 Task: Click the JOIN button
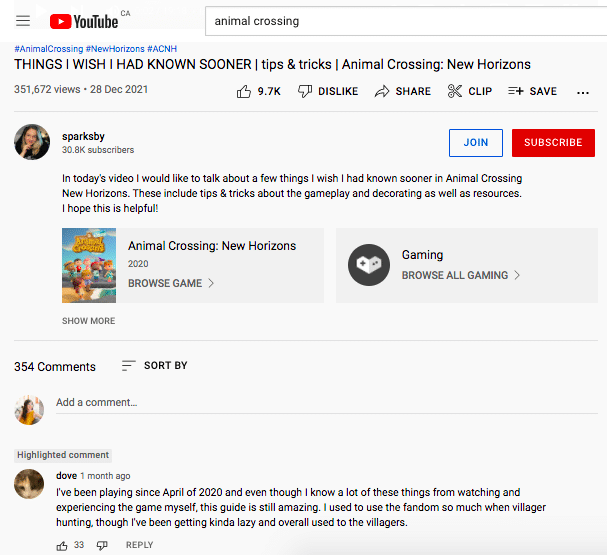click(476, 143)
